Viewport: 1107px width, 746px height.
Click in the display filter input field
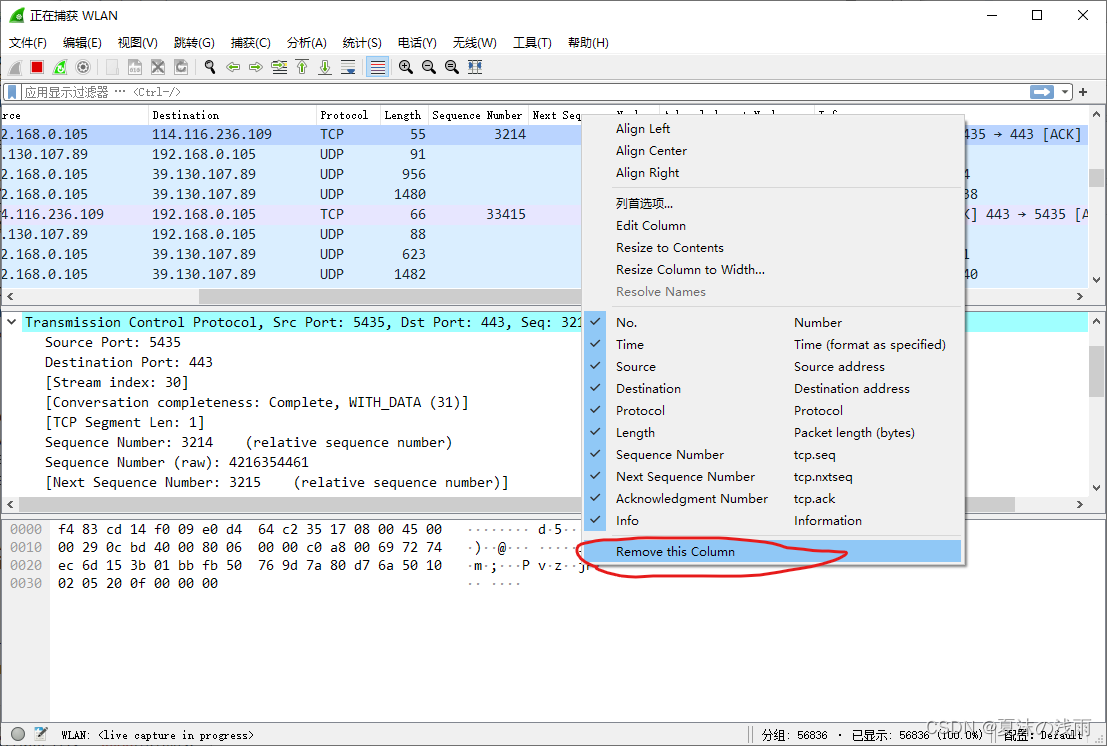524,92
